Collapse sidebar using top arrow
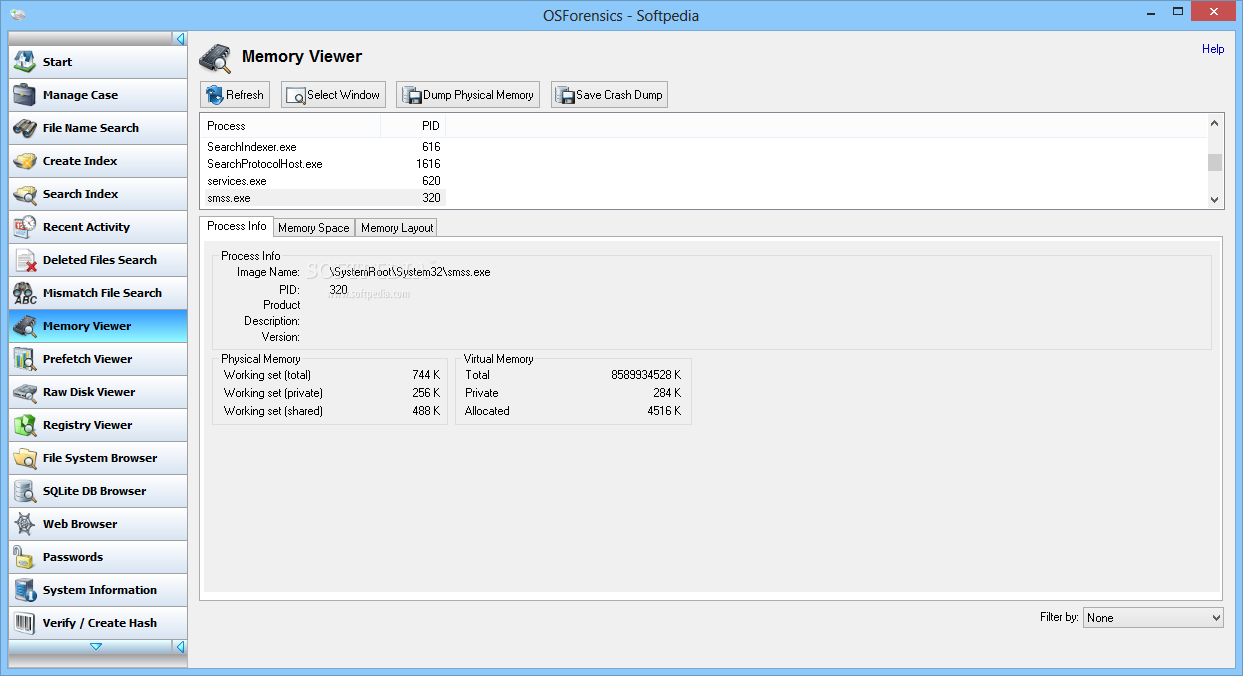 (180, 39)
